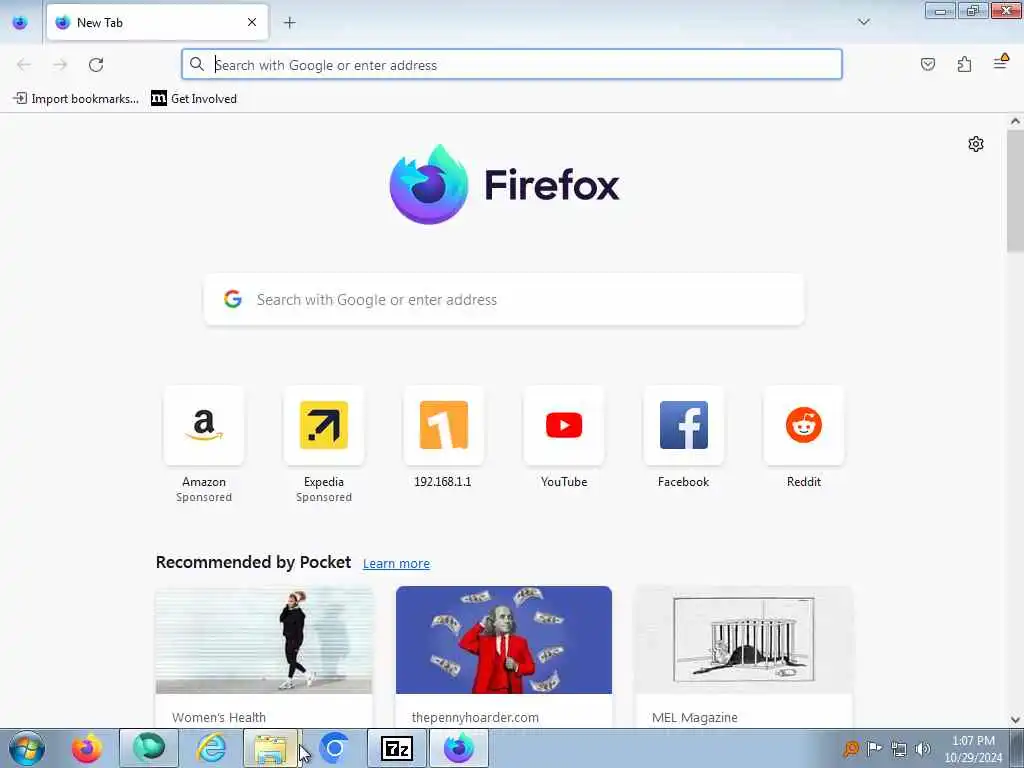This screenshot has width=1024, height=768.
Task: Click the forward navigation arrow
Action: point(60,65)
